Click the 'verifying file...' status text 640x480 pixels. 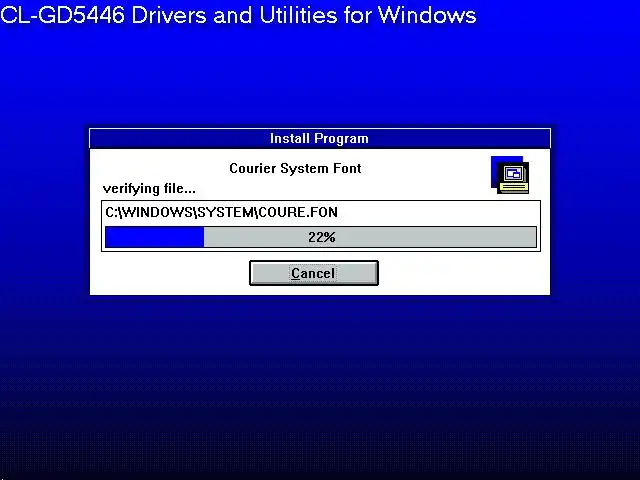[x=149, y=189]
